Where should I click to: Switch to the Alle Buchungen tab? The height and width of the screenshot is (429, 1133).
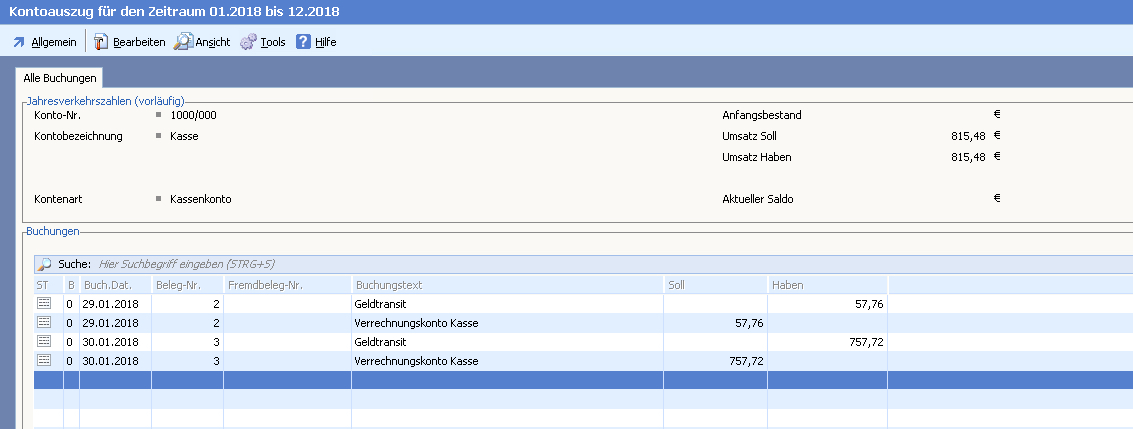pyautogui.click(x=60, y=77)
